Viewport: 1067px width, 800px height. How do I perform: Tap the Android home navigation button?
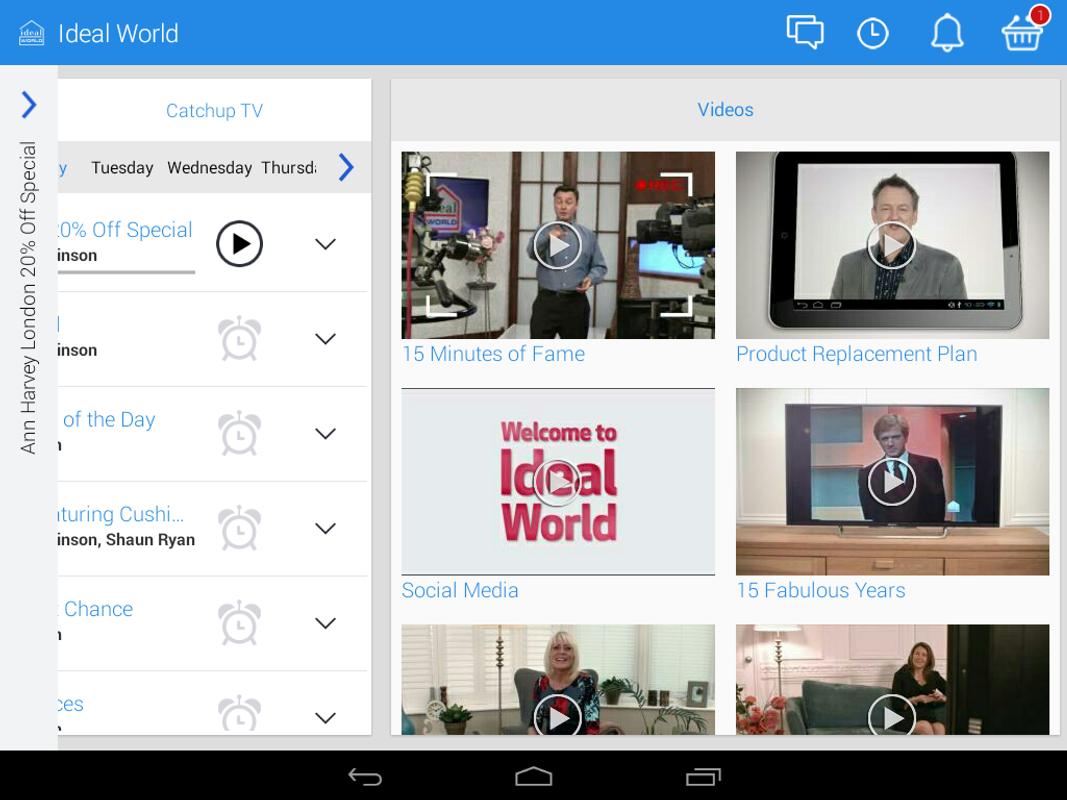coord(534,776)
